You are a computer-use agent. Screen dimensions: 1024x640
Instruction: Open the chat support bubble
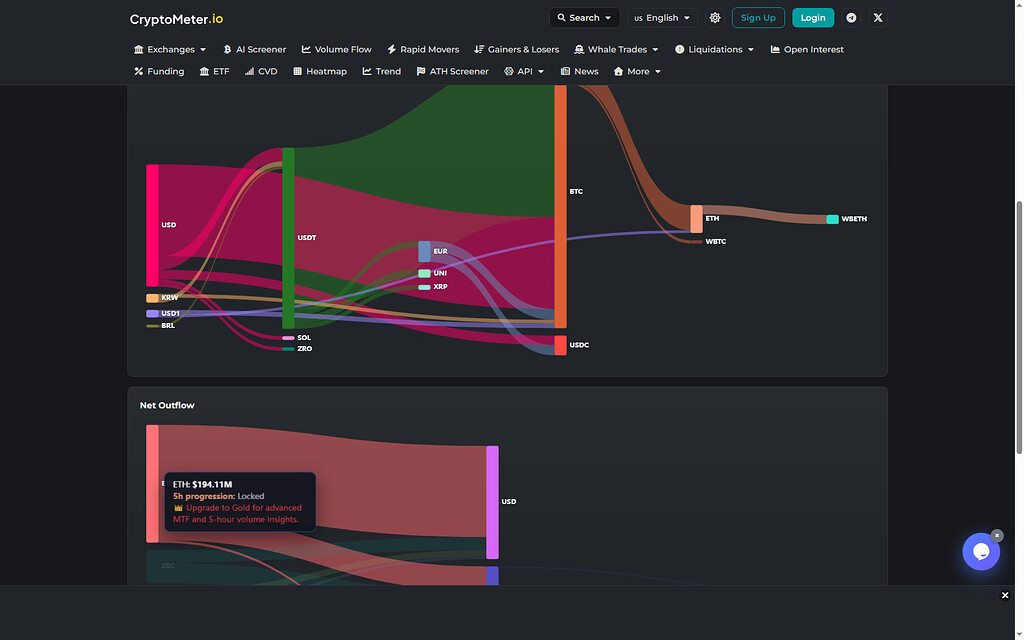click(x=981, y=552)
